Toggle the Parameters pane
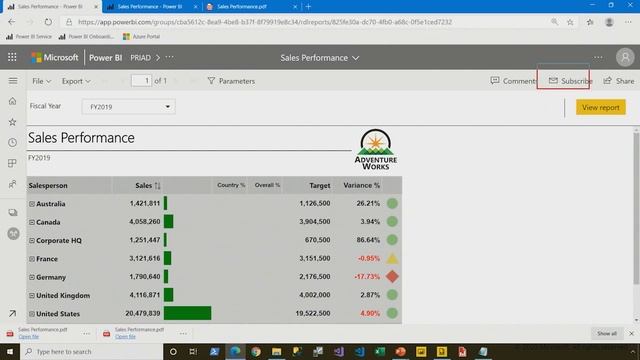This screenshot has height=360, width=640. [231, 81]
